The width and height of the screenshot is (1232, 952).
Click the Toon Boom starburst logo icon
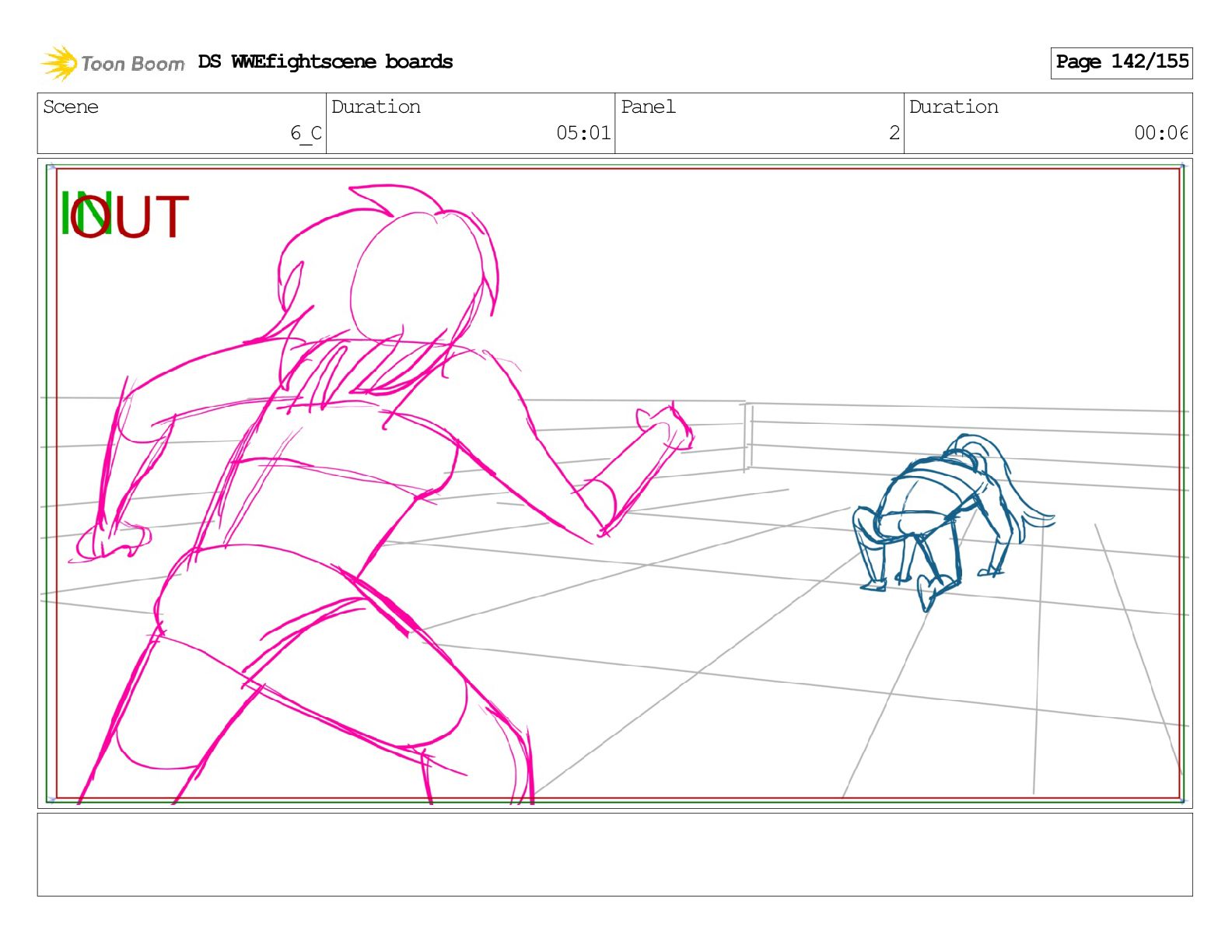point(58,63)
